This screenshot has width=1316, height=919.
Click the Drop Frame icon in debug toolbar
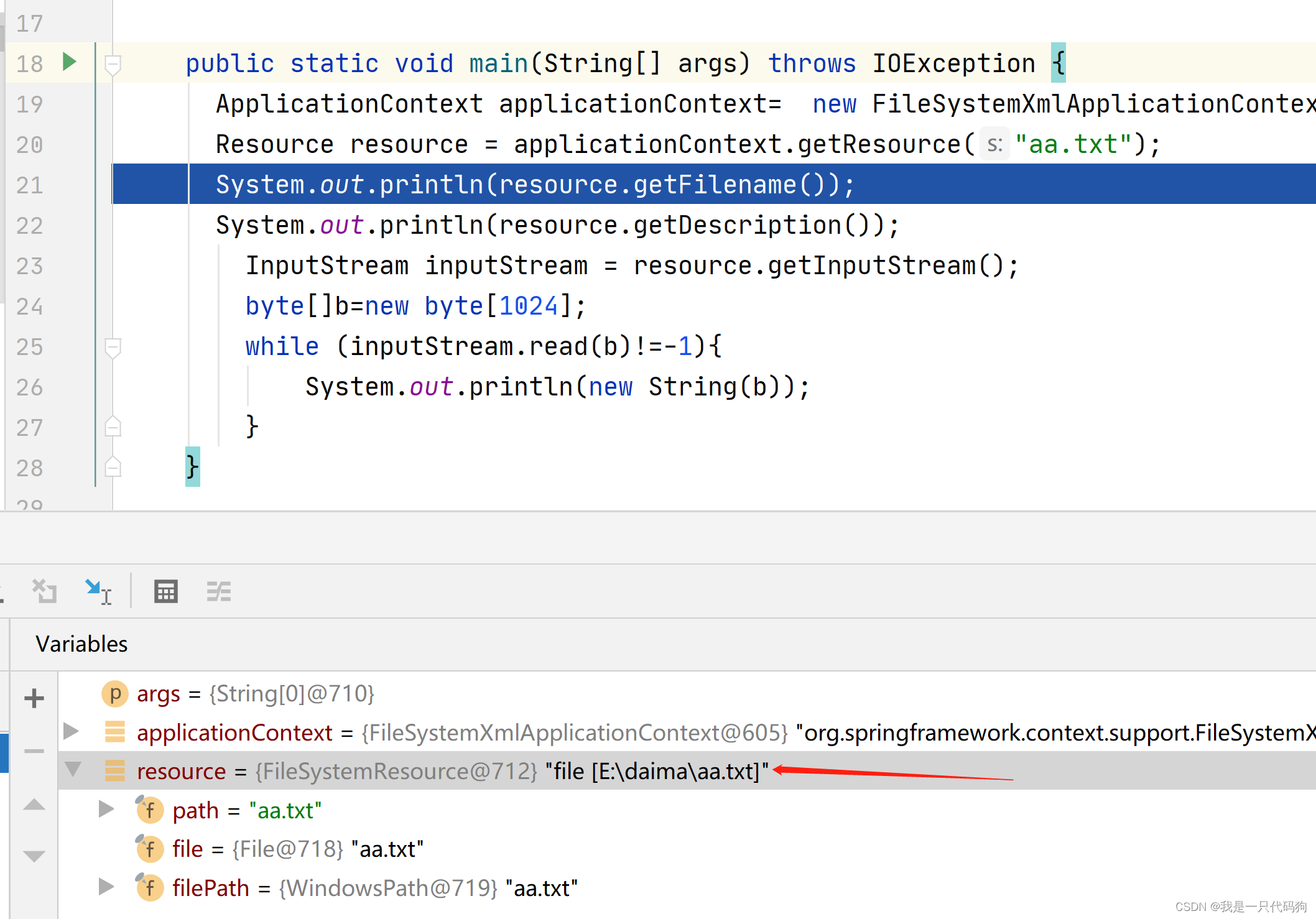coord(44,591)
